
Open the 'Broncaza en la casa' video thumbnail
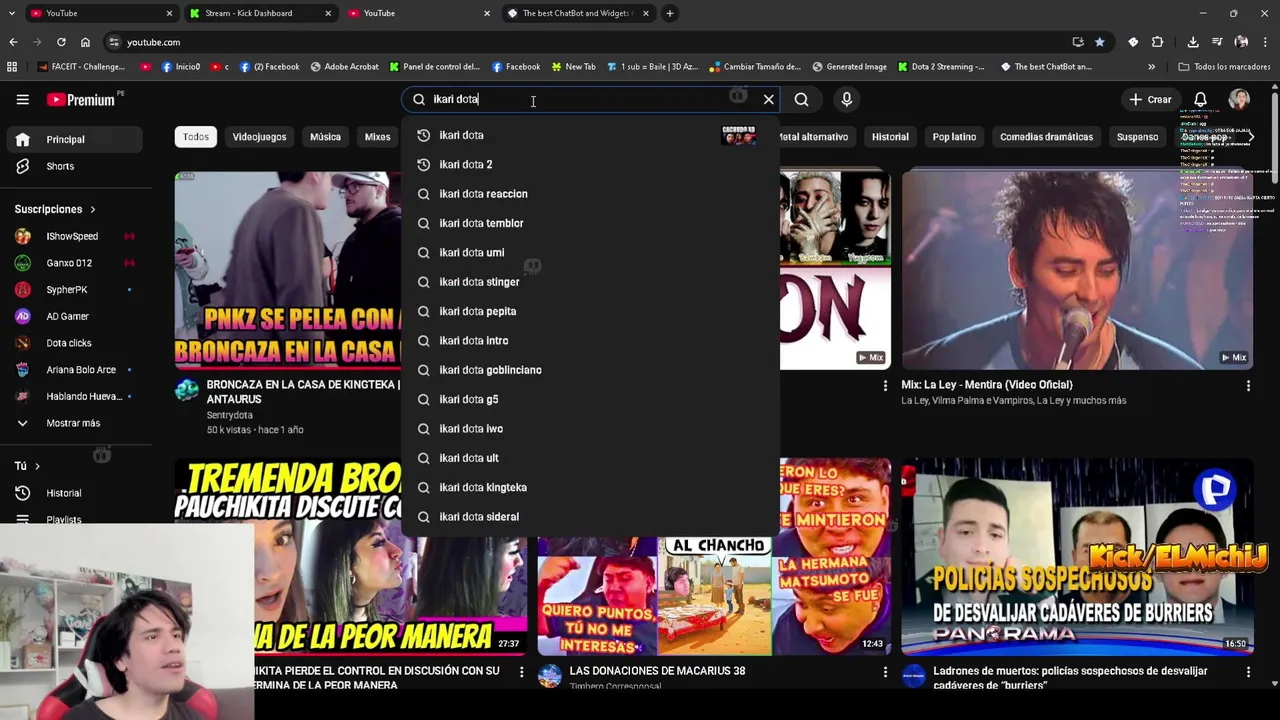point(288,270)
